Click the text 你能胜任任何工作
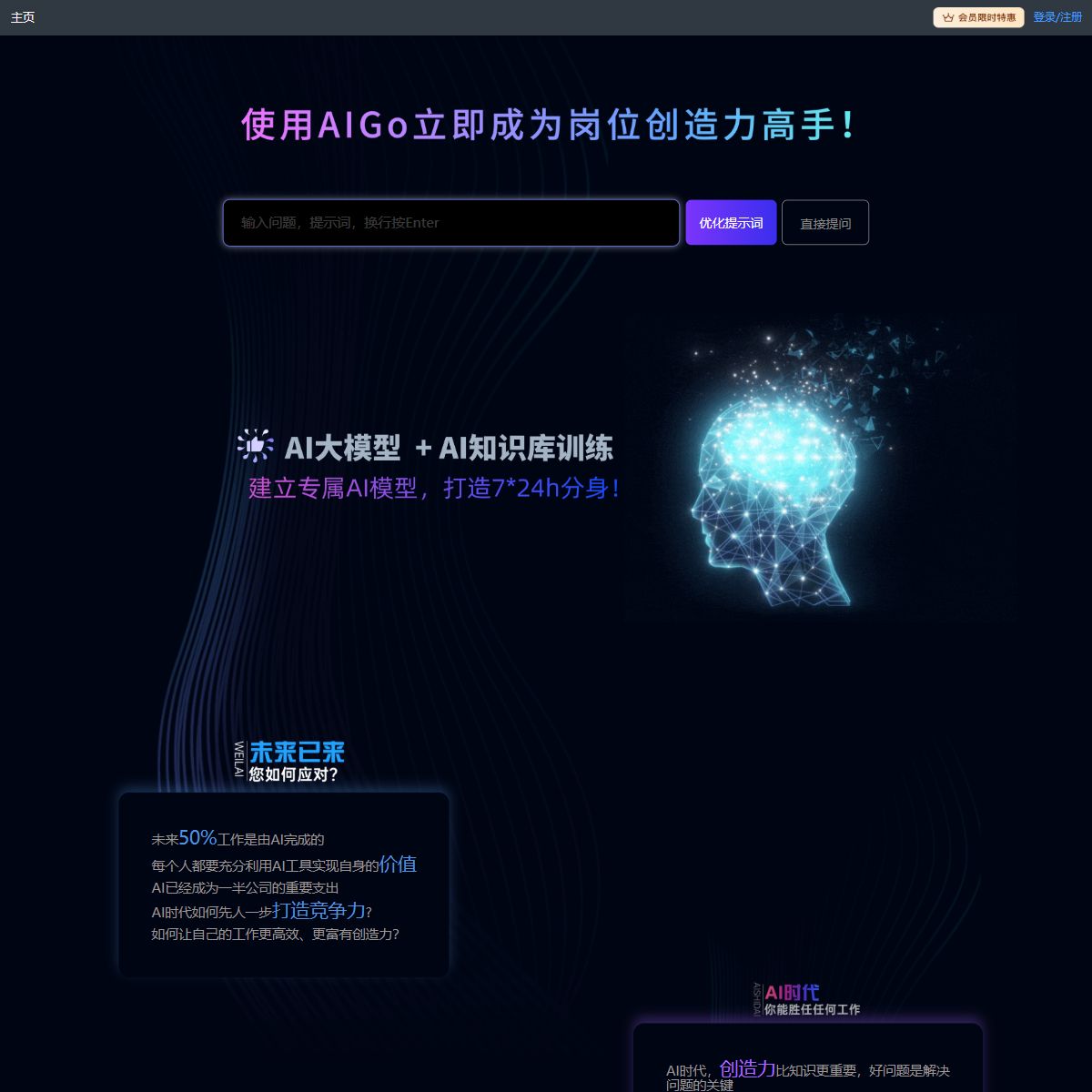The height and width of the screenshot is (1092, 1092). pos(812,1009)
